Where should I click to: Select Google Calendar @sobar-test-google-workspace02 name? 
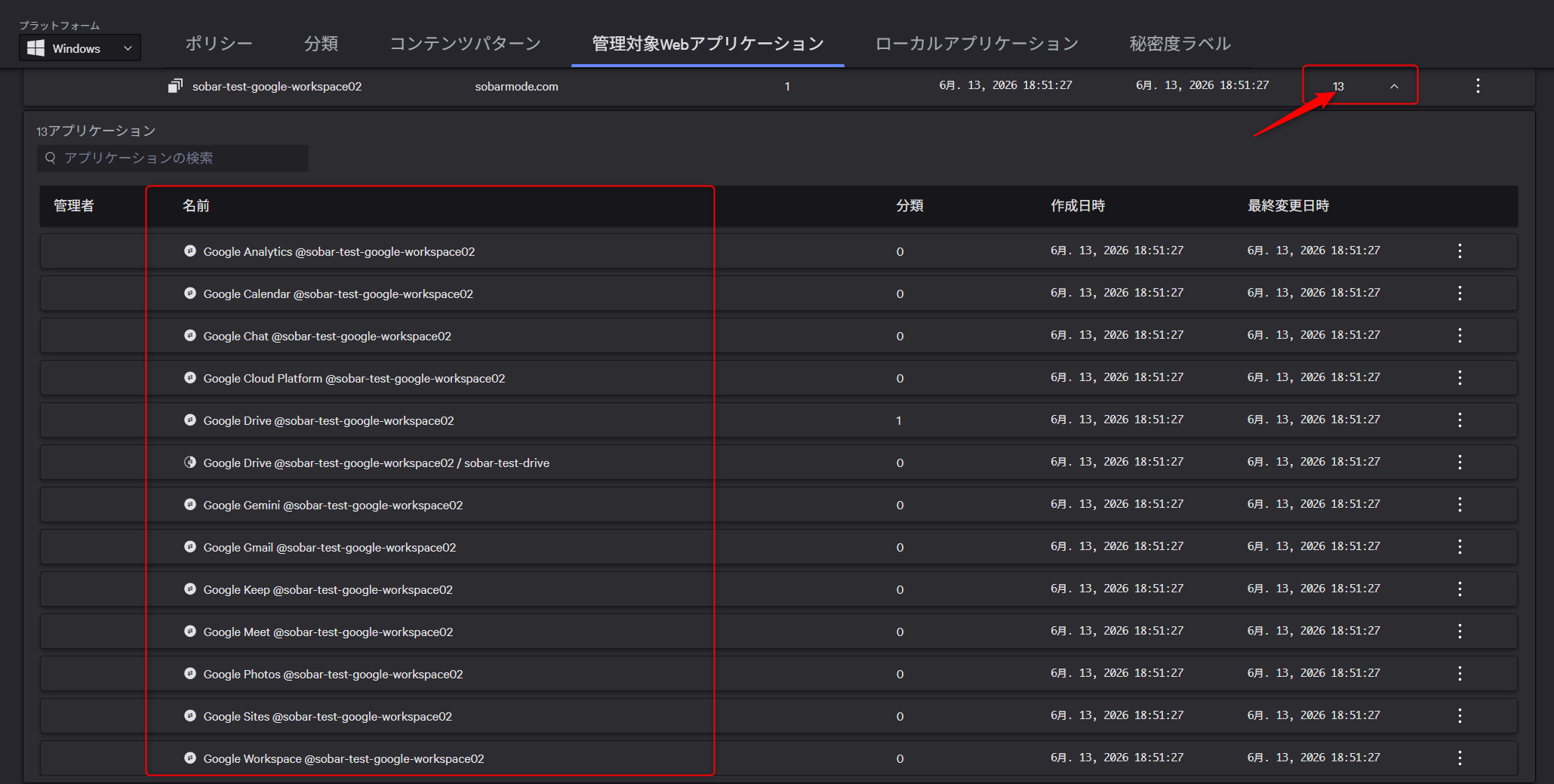(x=338, y=294)
